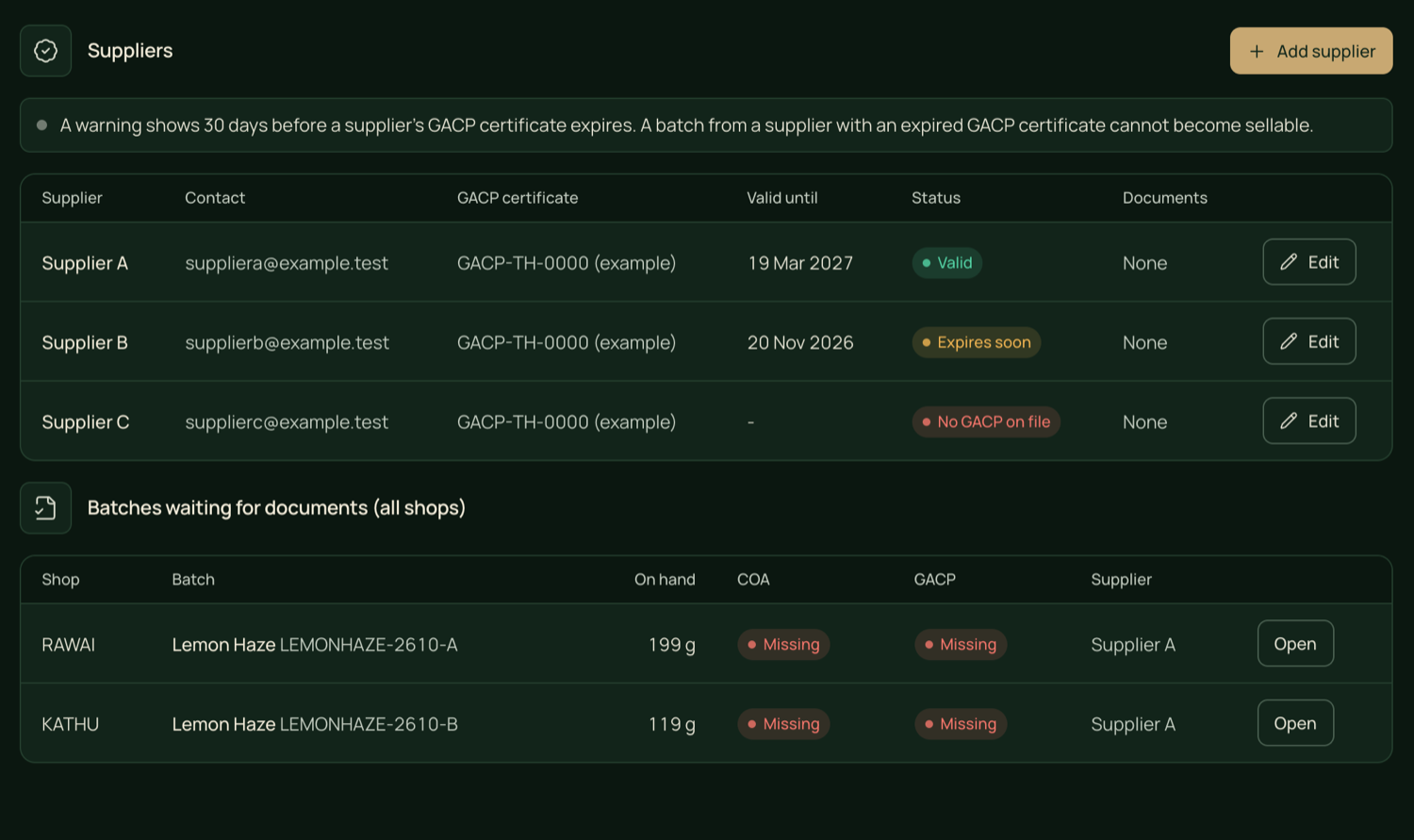This screenshot has width=1414, height=840.
Task: Click the No GACP on file badge
Action: tap(986, 422)
